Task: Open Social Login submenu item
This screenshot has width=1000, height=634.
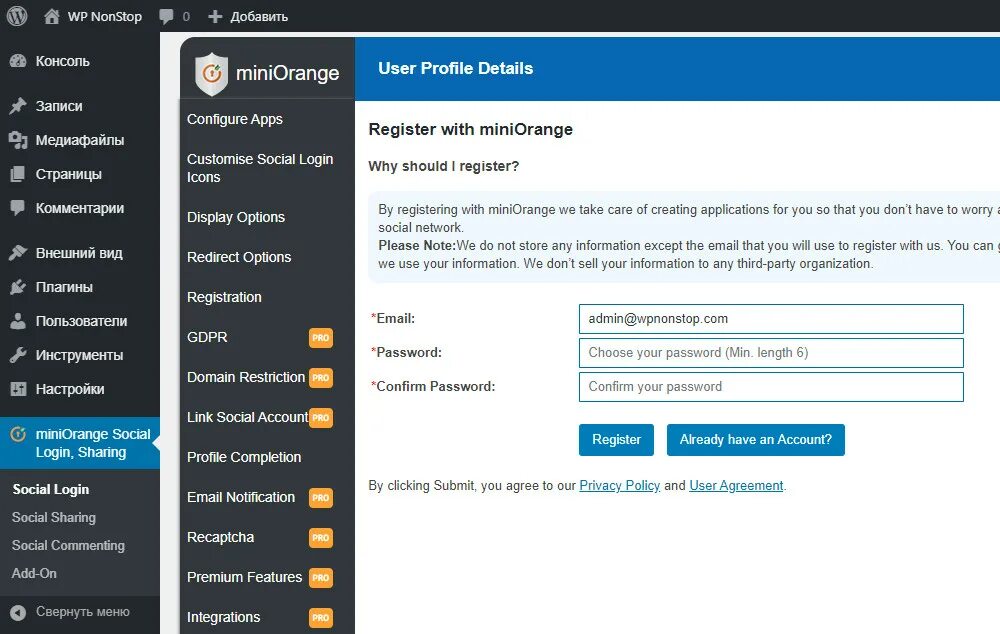Action: tap(51, 489)
